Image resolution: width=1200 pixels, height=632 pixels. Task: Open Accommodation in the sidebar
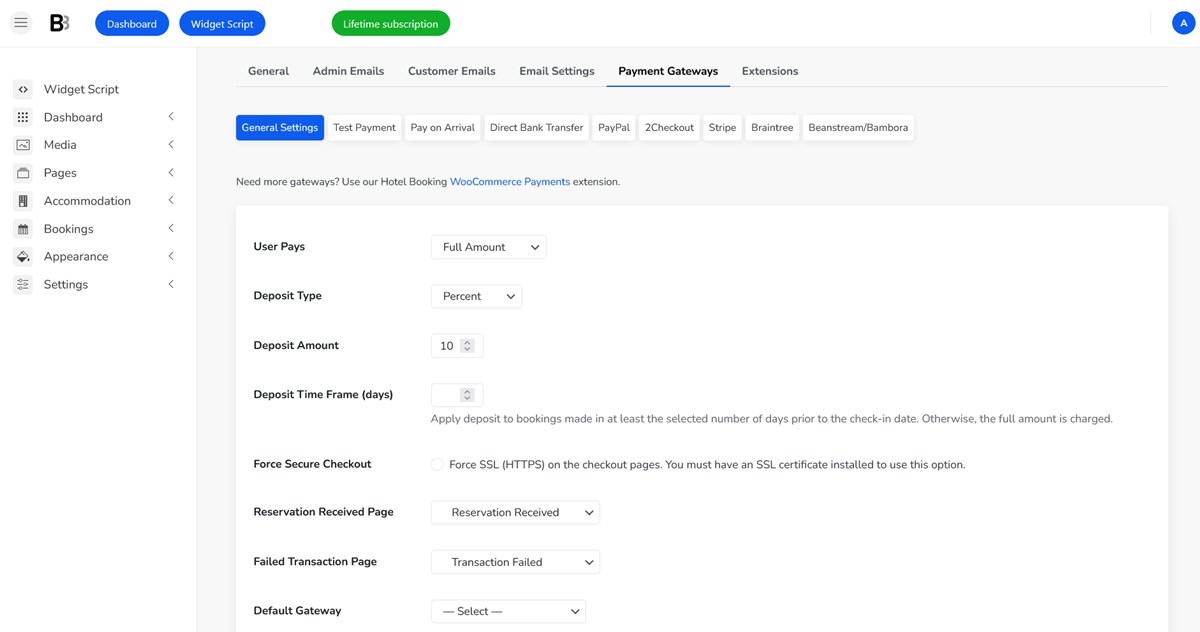coord(87,201)
